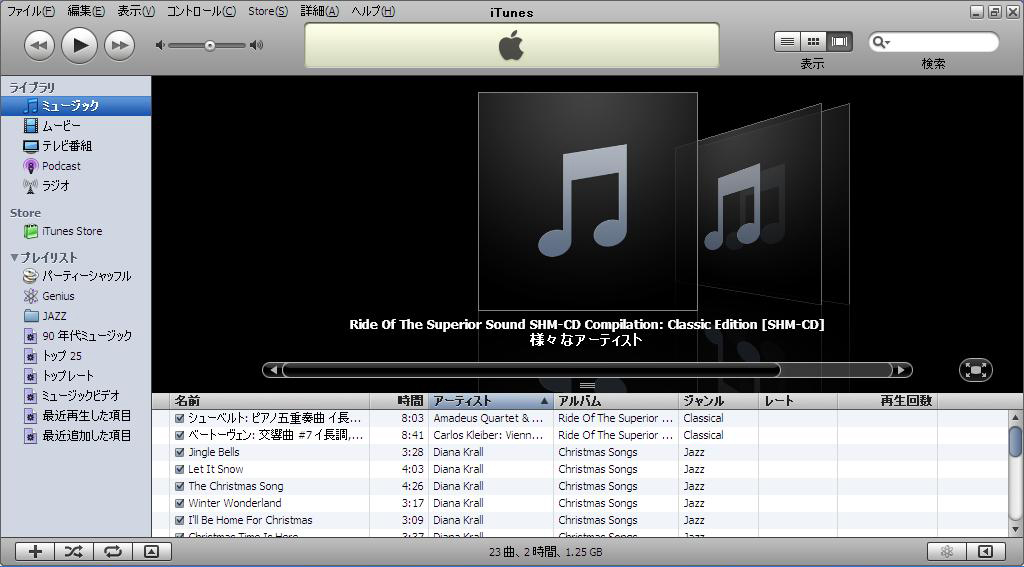This screenshot has height=567, width=1024.
Task: Sort by 名前 column header
Action: (270, 400)
